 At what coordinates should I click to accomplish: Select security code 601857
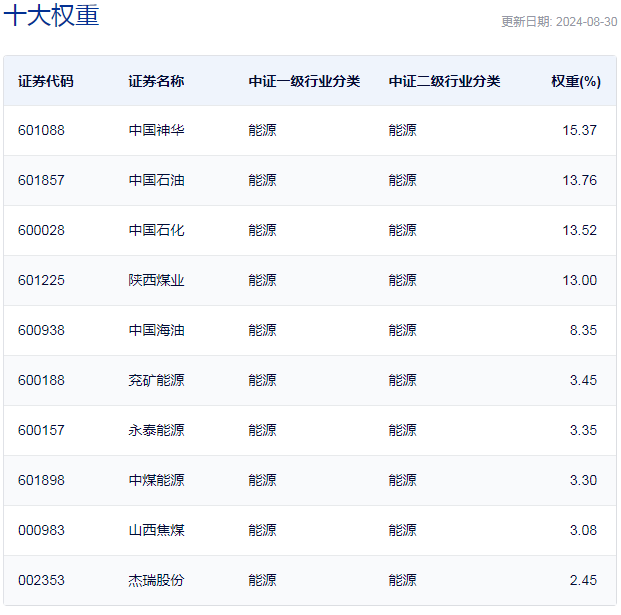click(x=41, y=180)
